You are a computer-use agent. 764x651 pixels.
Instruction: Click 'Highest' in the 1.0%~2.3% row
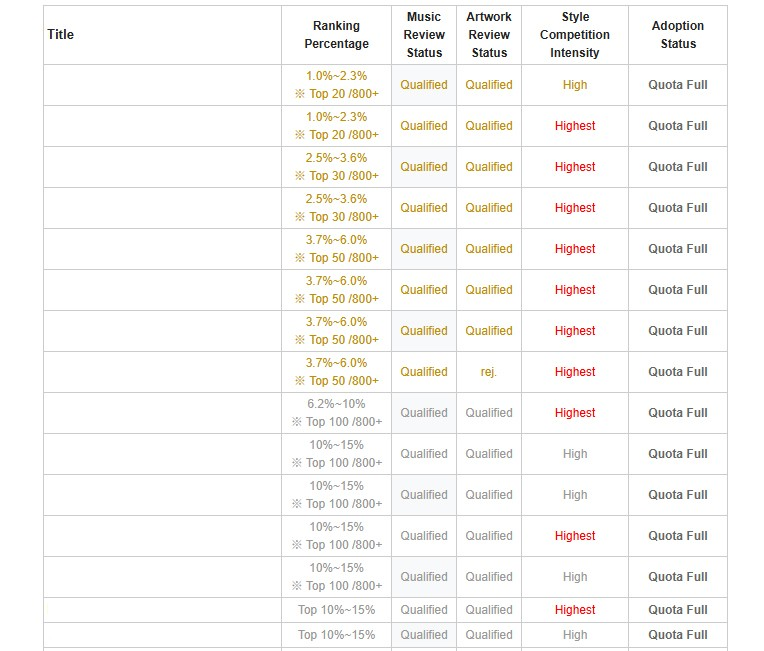coord(575,126)
